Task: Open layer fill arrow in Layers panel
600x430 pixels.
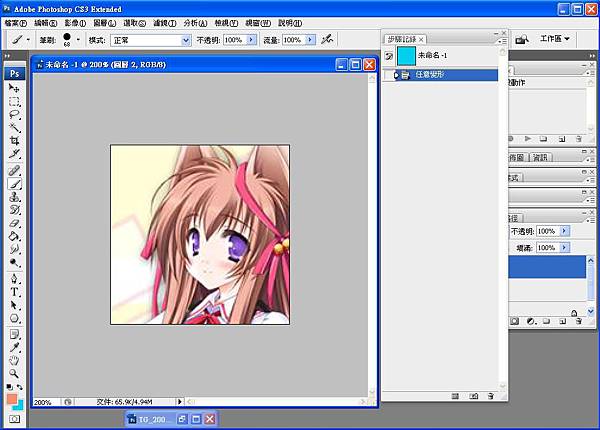Action: tap(565, 248)
